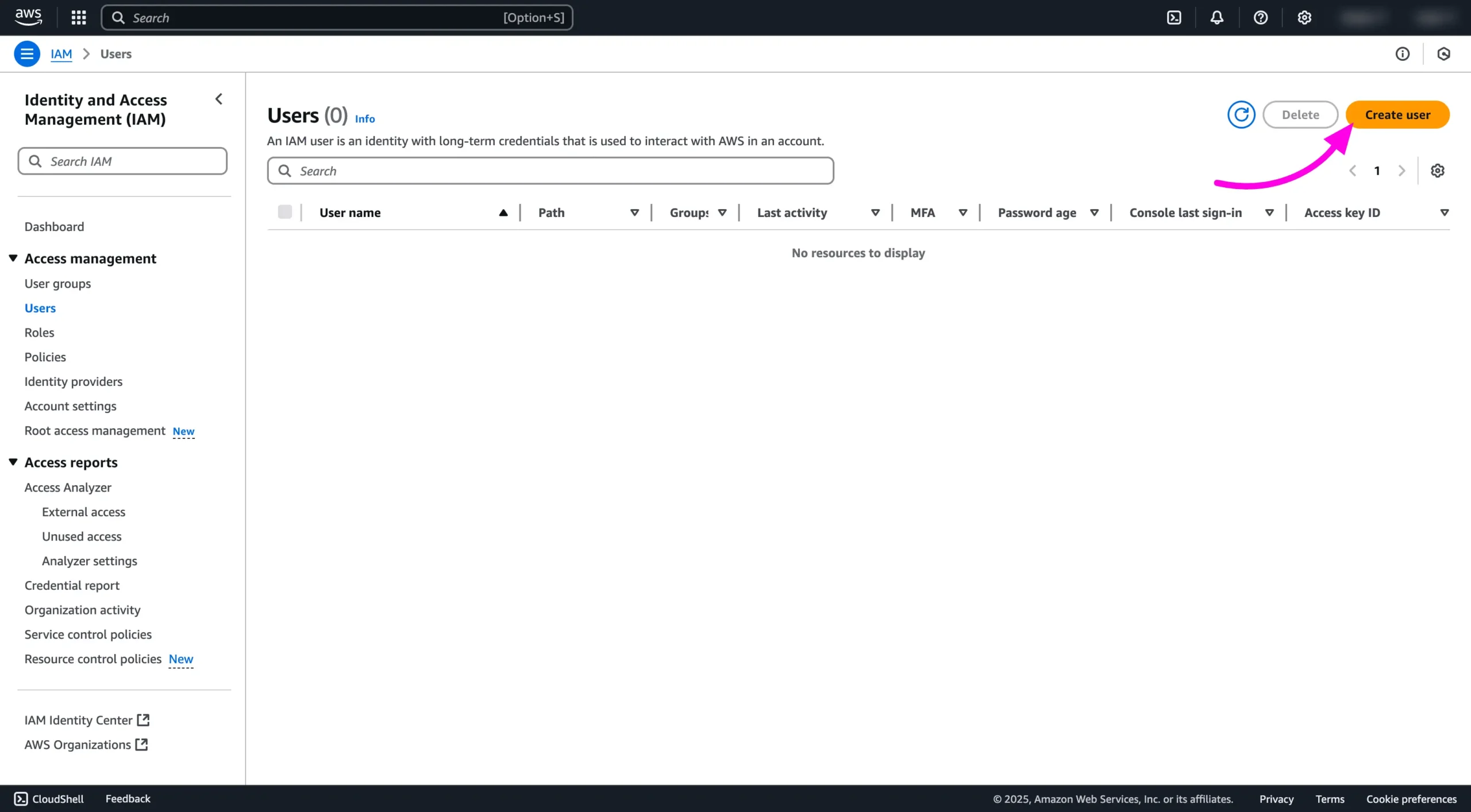This screenshot has height=812, width=1471.
Task: Open Dashboard in the sidebar
Action: pyautogui.click(x=54, y=227)
